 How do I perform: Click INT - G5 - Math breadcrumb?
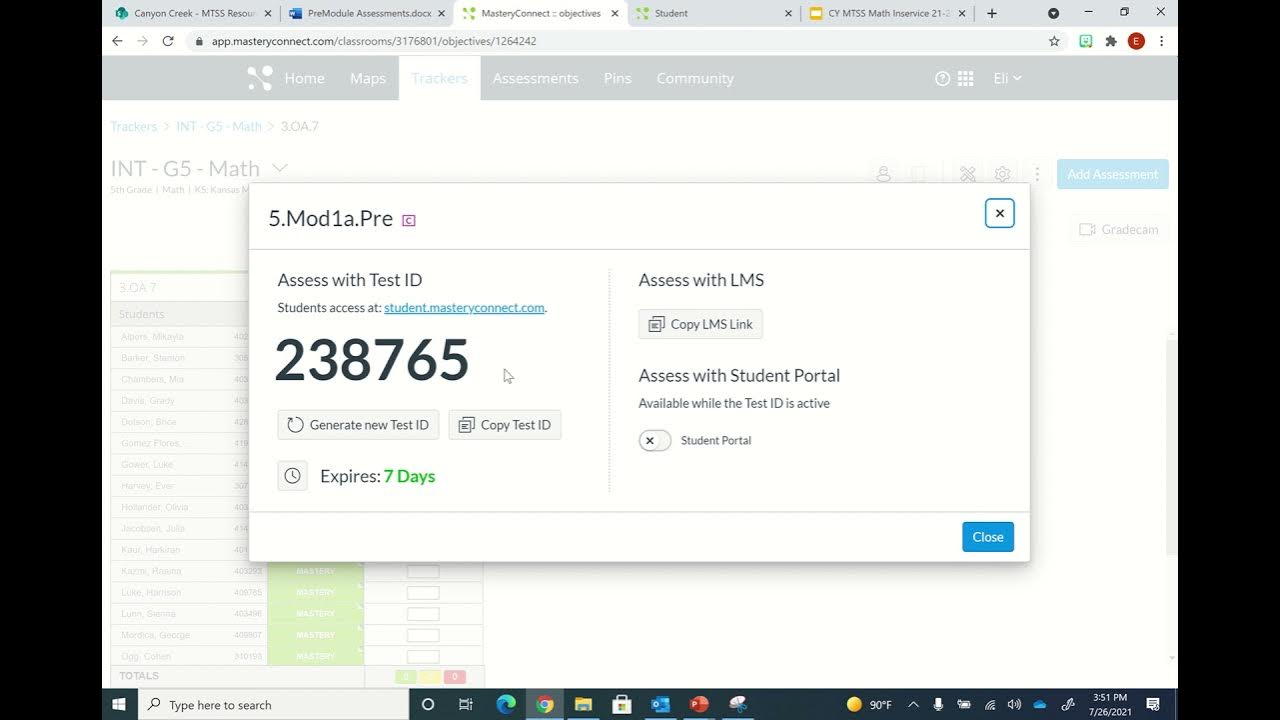(x=219, y=127)
